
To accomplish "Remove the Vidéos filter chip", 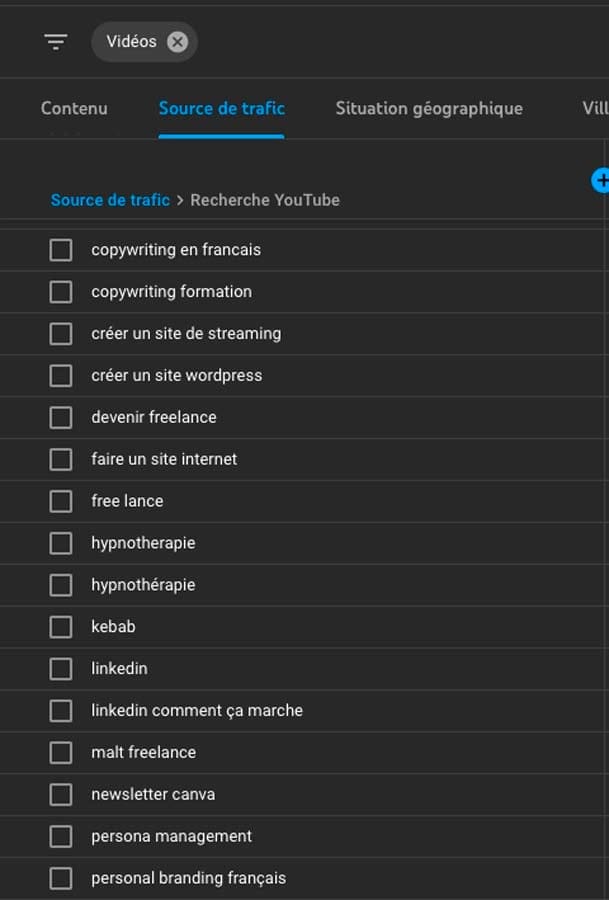I will pyautogui.click(x=177, y=42).
